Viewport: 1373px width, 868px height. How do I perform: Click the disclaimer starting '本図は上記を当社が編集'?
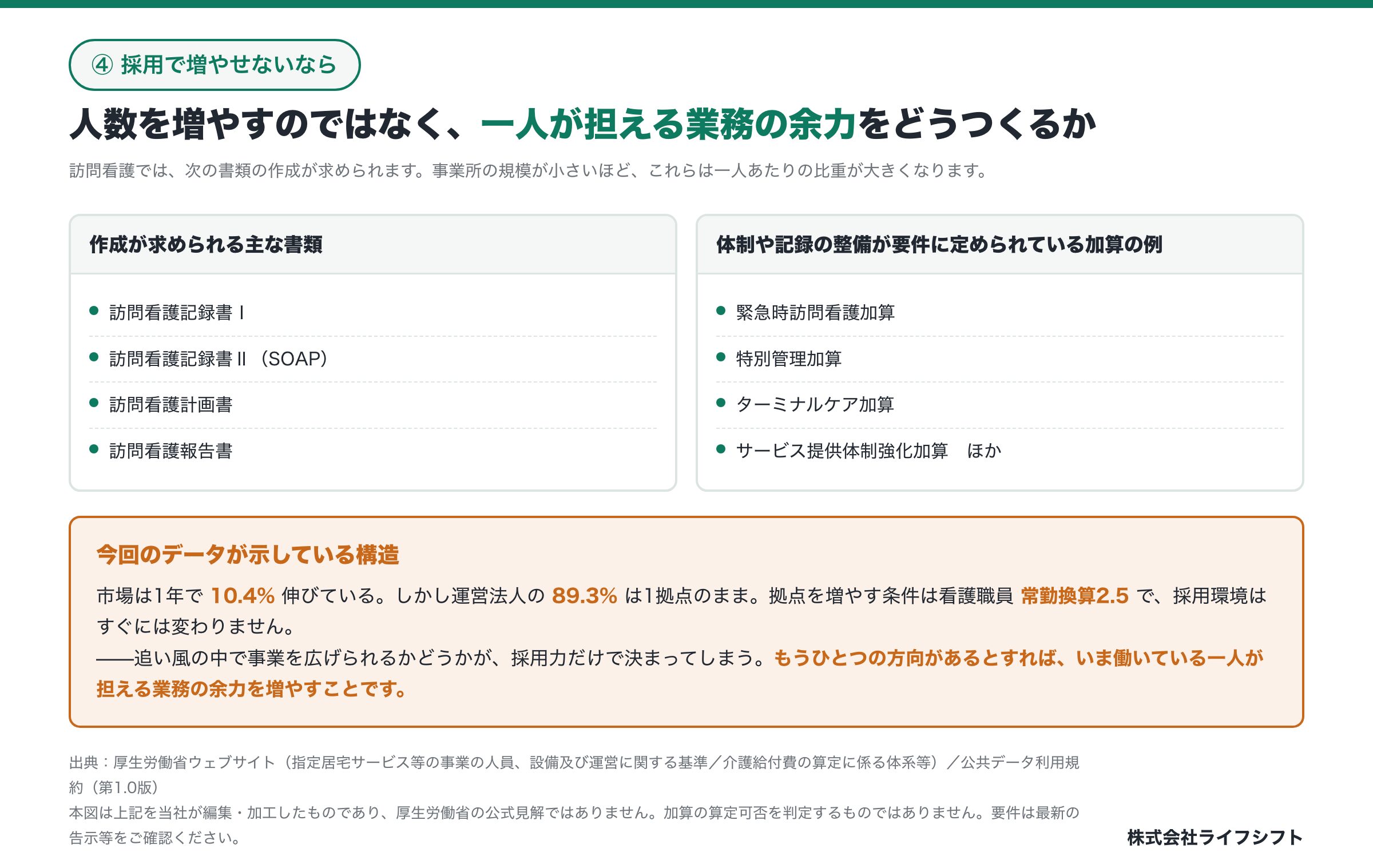coord(574,825)
